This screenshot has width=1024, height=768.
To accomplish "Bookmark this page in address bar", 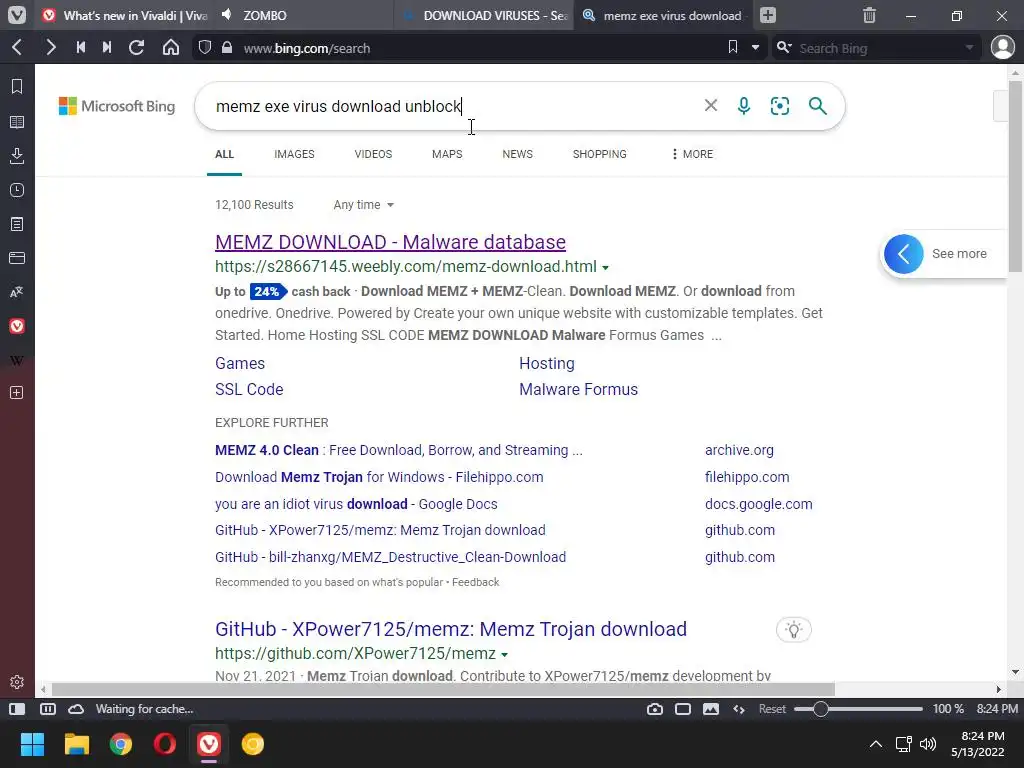I will (733, 47).
